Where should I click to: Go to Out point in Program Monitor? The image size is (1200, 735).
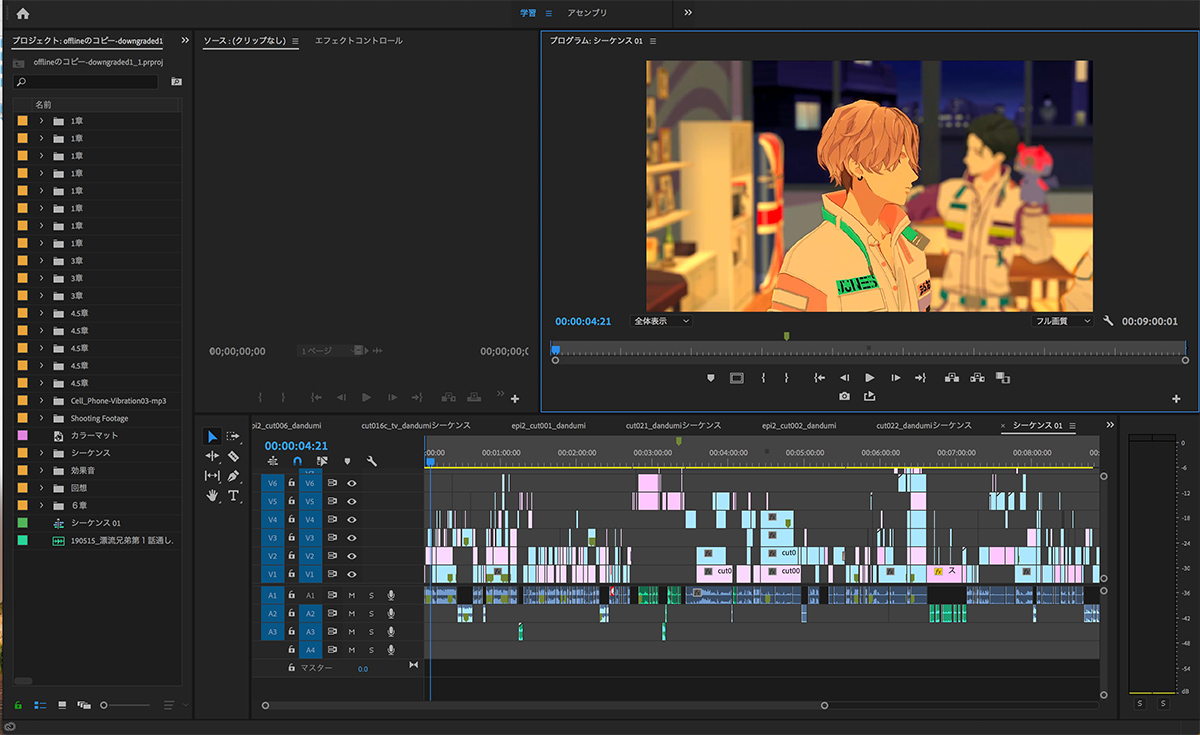[921, 378]
